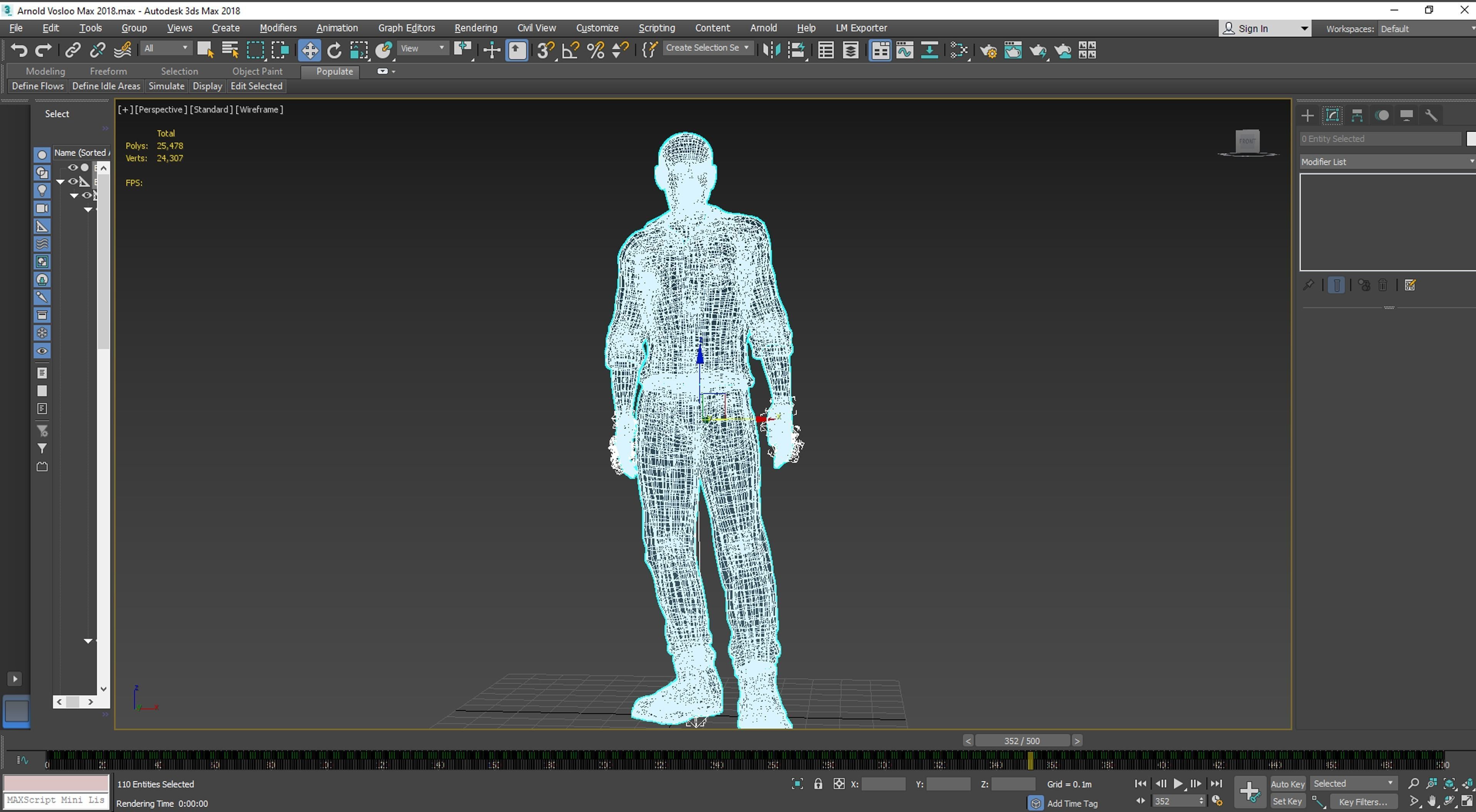Open the View reference coordinate dropdown
This screenshot has height=812, width=1476.
tap(423, 48)
